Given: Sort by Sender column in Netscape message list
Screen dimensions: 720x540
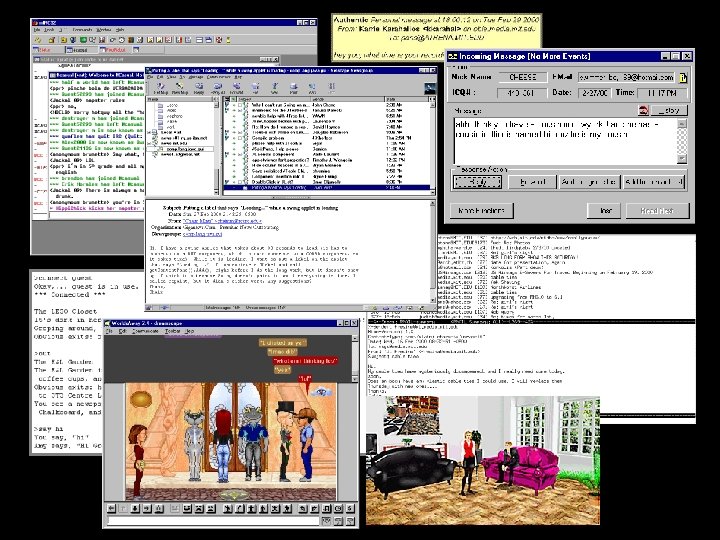Looking at the screenshot, I should click(348, 99).
